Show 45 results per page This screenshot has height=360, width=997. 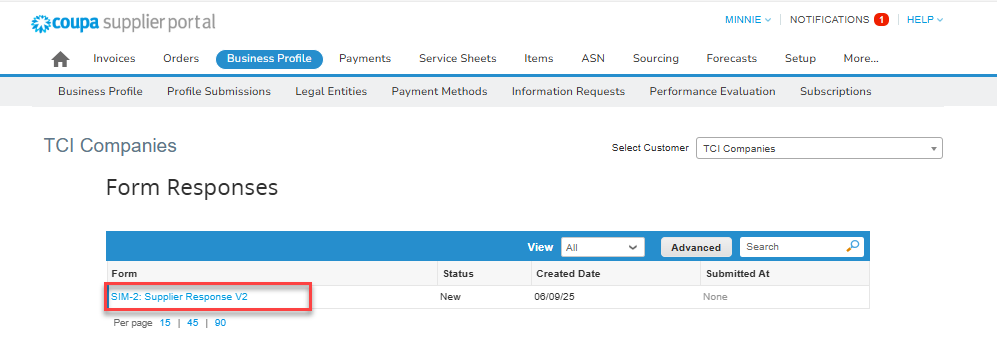click(193, 323)
